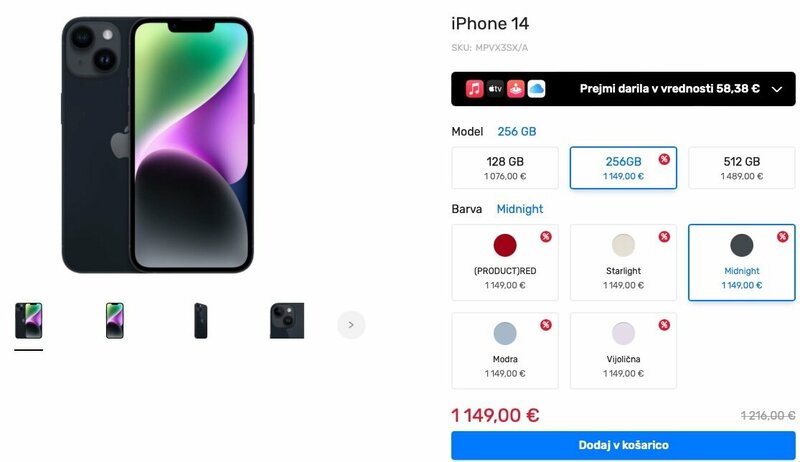This screenshot has width=800, height=462.
Task: Click the iCloud icon in gifts banner
Action: point(536,89)
